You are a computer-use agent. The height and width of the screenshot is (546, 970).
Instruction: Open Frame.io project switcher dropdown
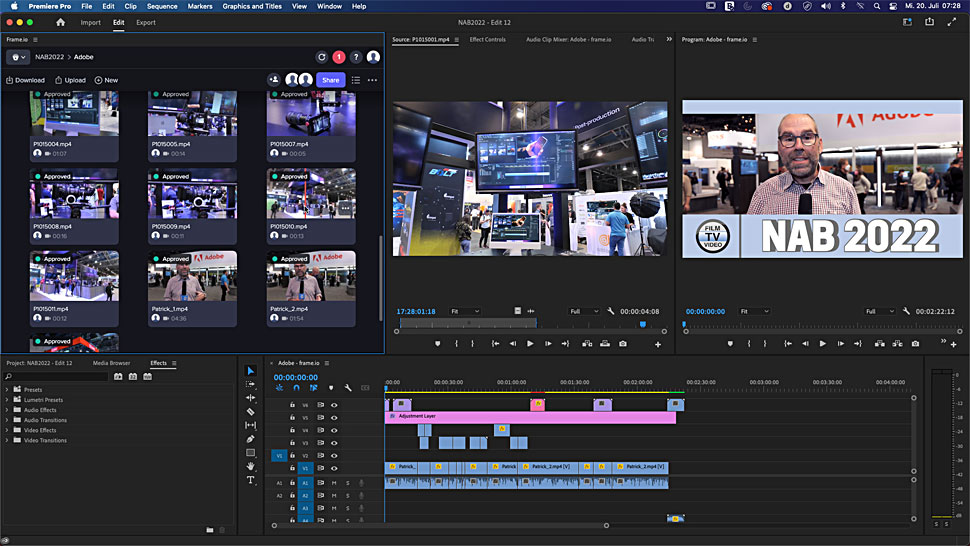click(x=18, y=57)
